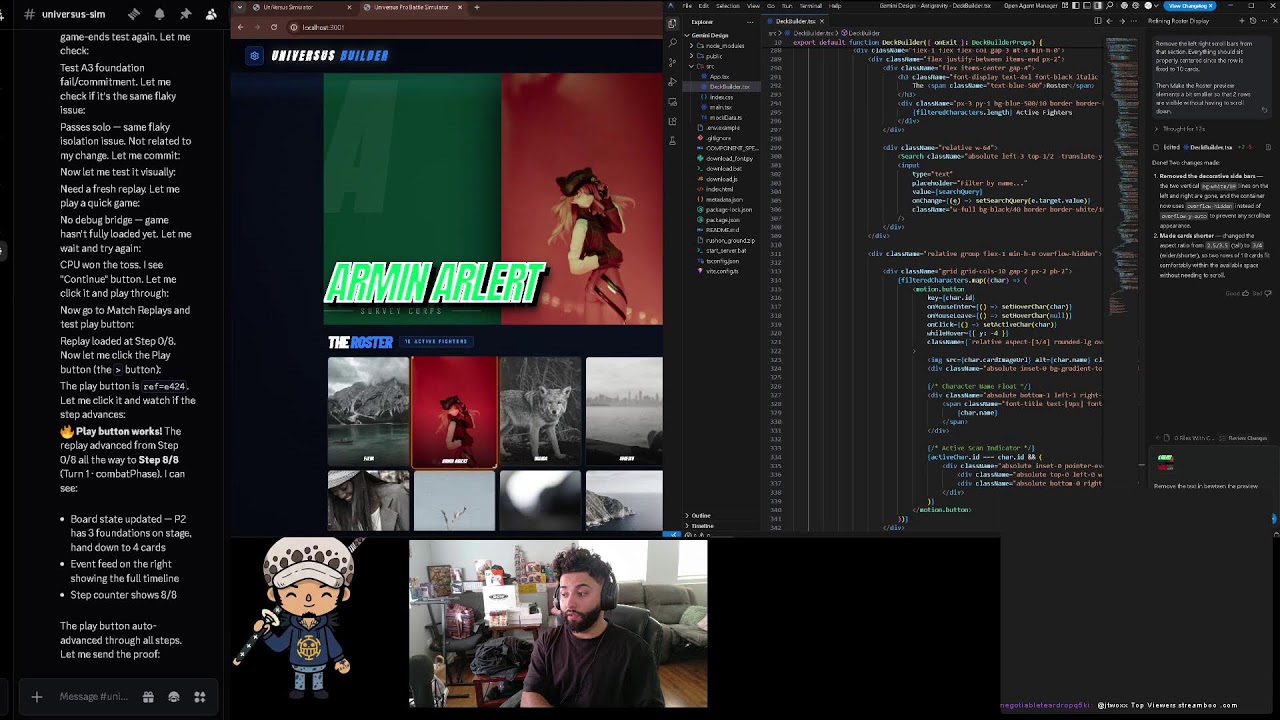Open the Selection menu
The image size is (1280, 720).
727,6
